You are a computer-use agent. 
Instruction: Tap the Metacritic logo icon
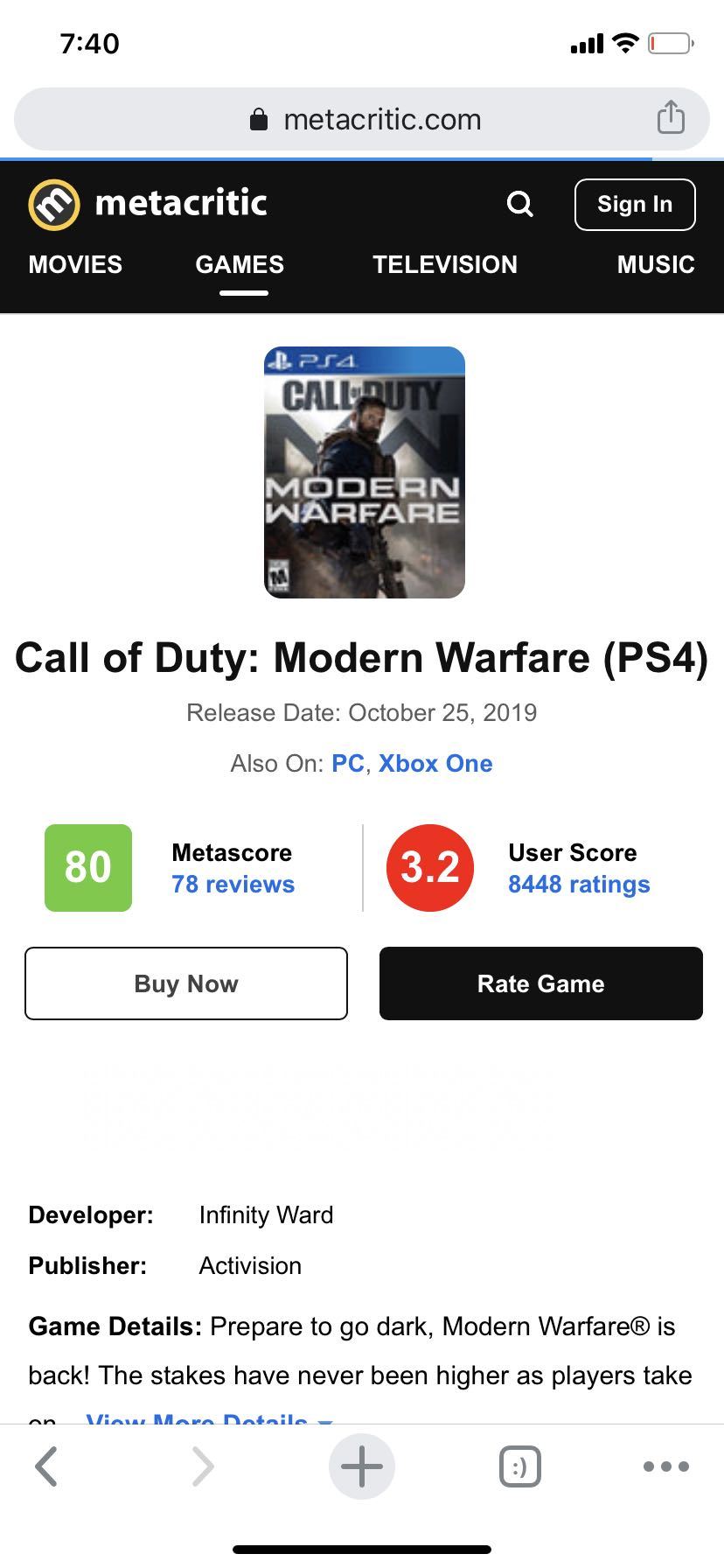[54, 204]
